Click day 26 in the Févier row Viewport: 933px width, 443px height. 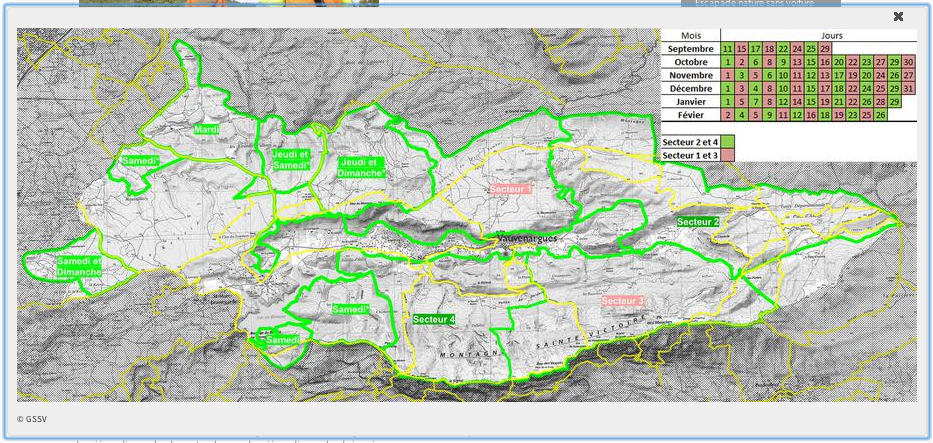pyautogui.click(x=881, y=115)
